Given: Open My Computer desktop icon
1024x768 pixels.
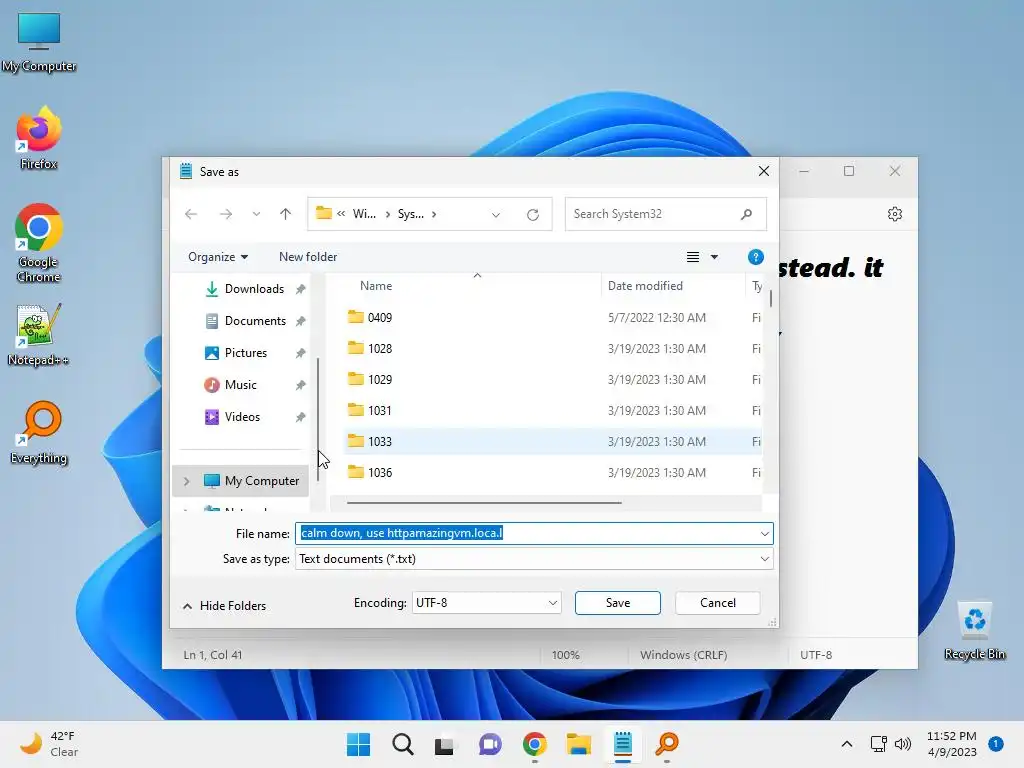Looking at the screenshot, I should [39, 42].
